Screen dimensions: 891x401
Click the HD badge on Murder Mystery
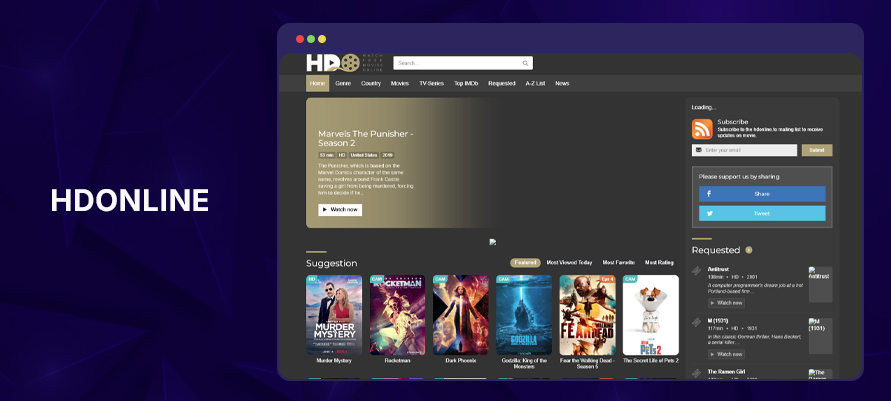[x=311, y=279]
